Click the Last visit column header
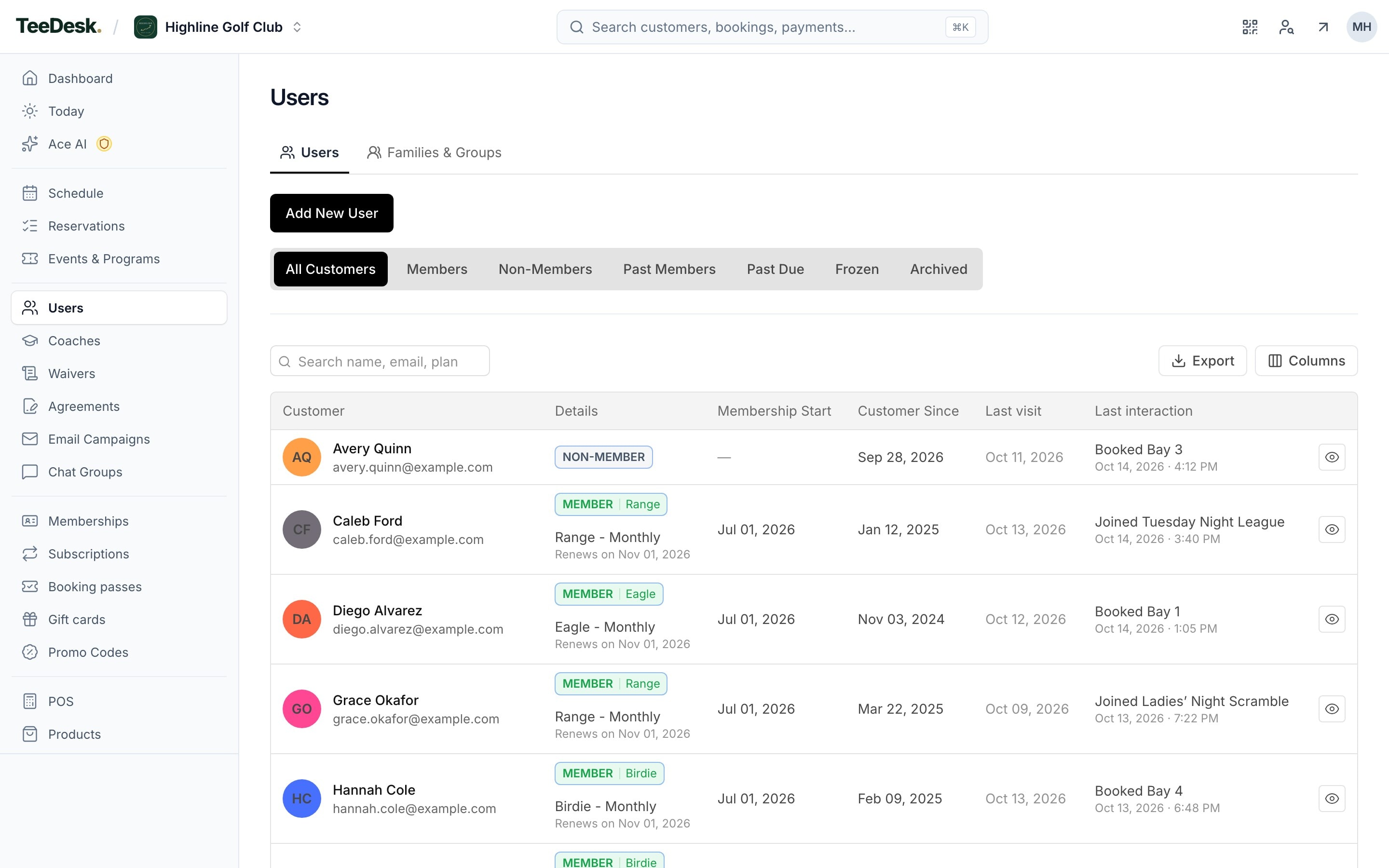Screen dimensions: 1389x868 coord(1013,411)
